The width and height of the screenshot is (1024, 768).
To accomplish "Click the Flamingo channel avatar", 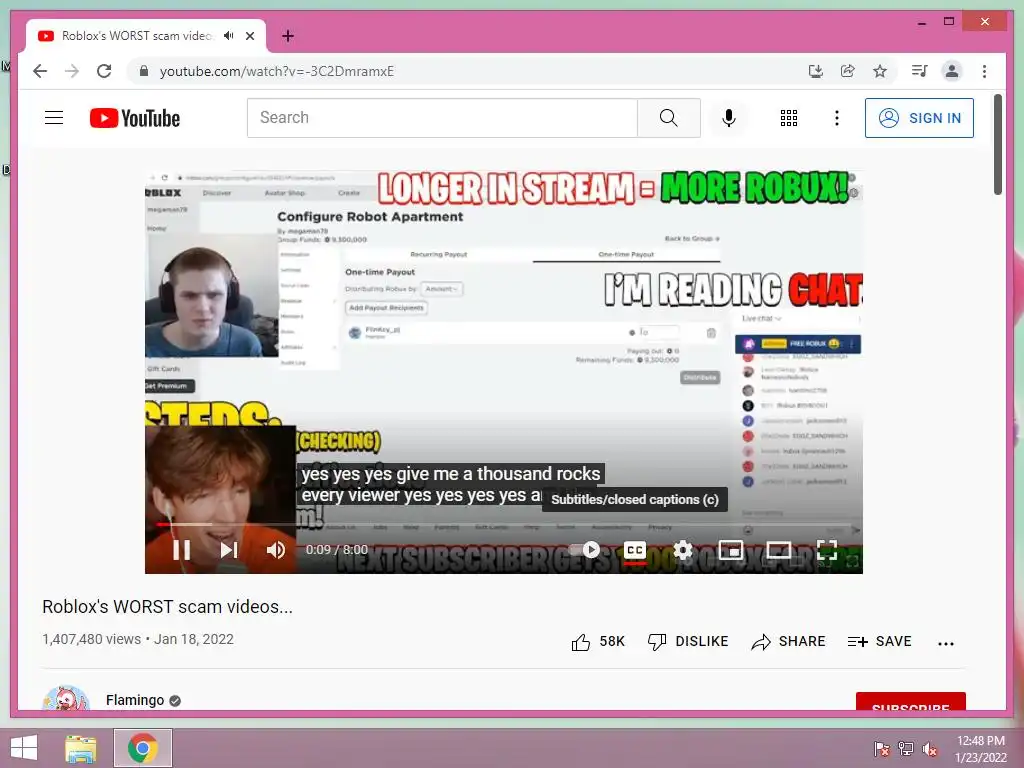I will tap(65, 699).
